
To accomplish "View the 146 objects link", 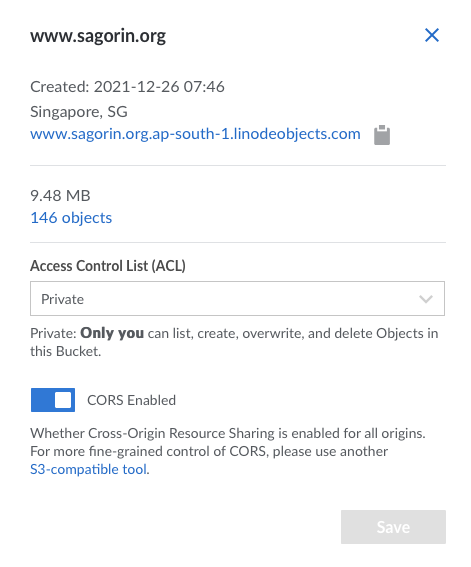I will [71, 218].
